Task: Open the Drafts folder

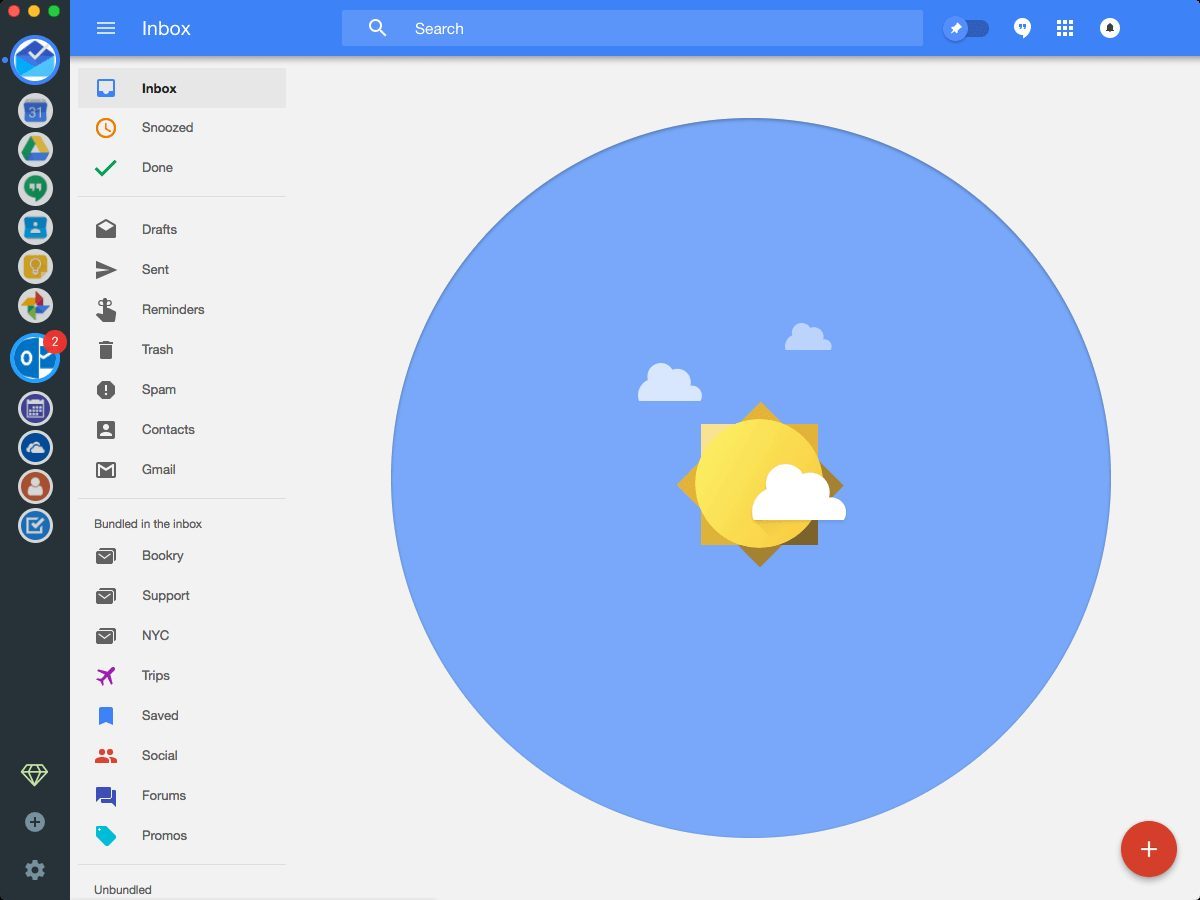Action: (x=182, y=230)
